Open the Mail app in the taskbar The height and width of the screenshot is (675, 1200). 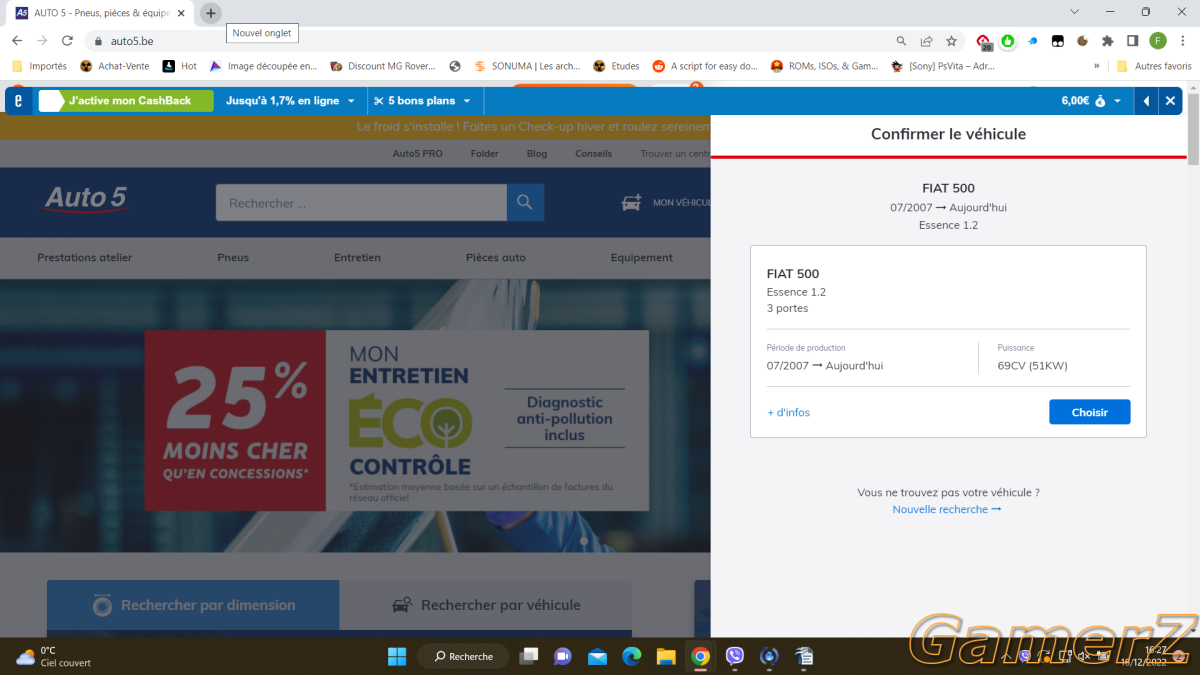click(597, 656)
